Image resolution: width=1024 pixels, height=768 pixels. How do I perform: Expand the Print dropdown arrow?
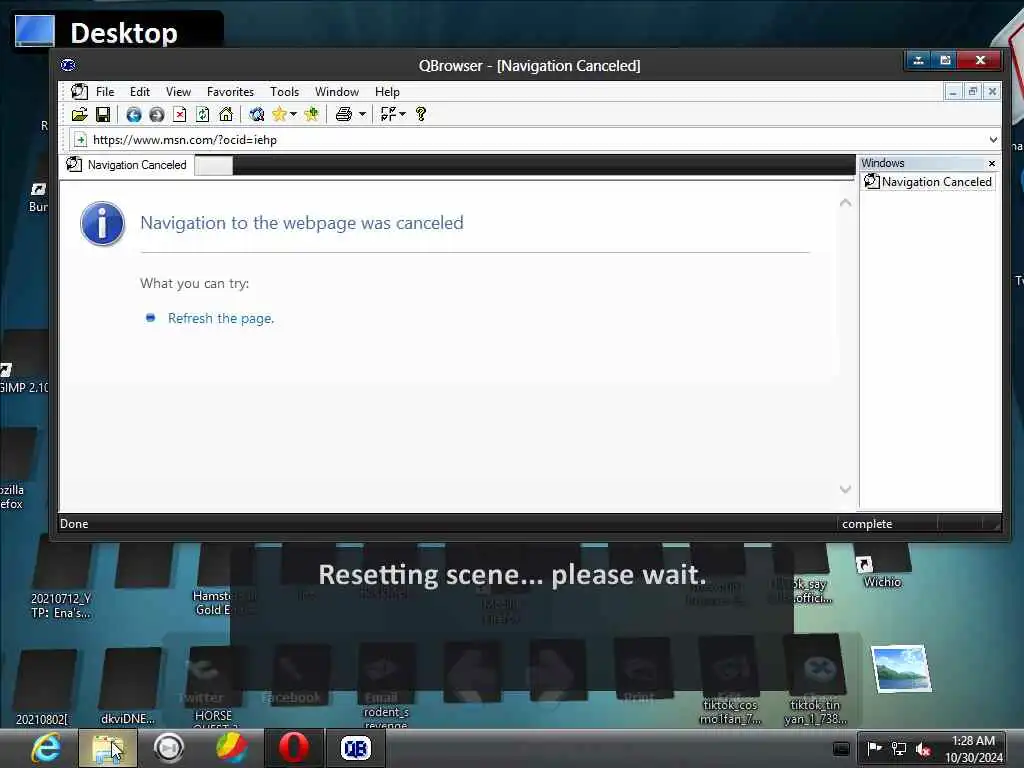(362, 114)
